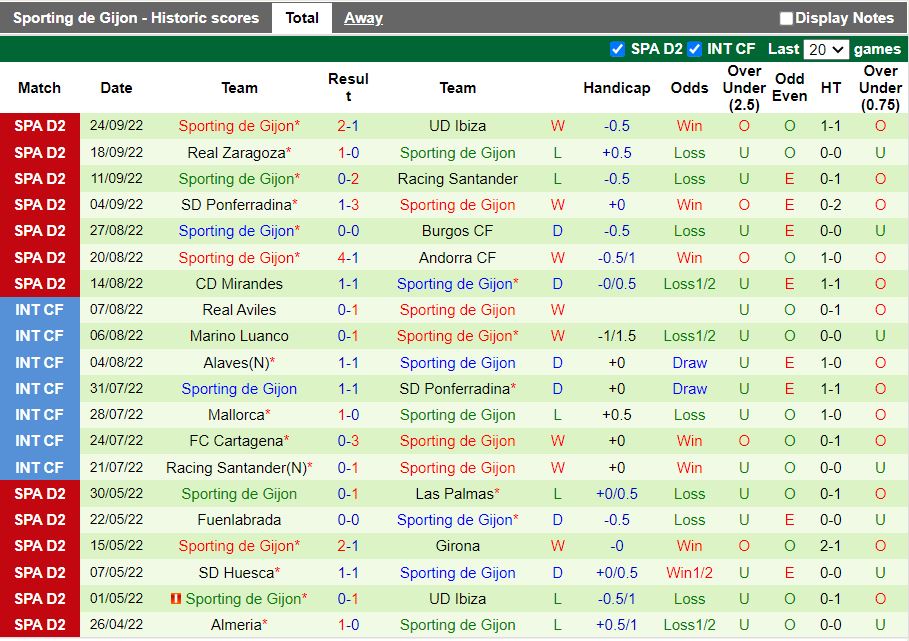Click Las Palmas team name
Screen dimensions: 909x641
pos(454,494)
